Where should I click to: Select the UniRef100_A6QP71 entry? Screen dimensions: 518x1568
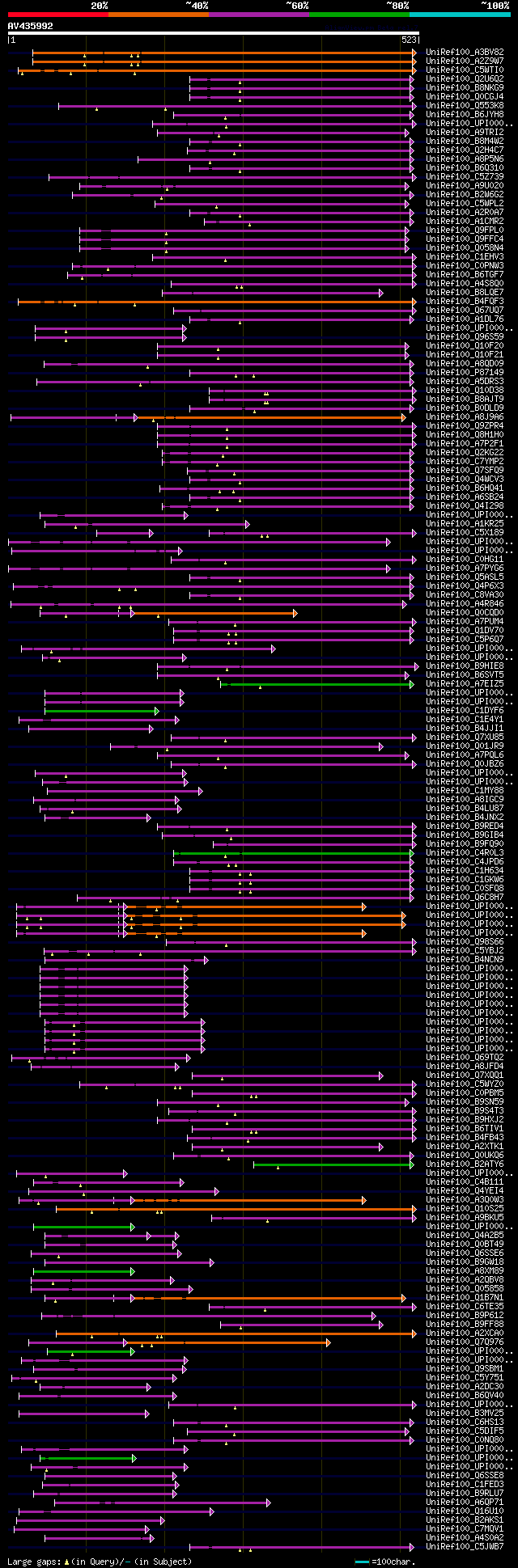click(465, 1502)
